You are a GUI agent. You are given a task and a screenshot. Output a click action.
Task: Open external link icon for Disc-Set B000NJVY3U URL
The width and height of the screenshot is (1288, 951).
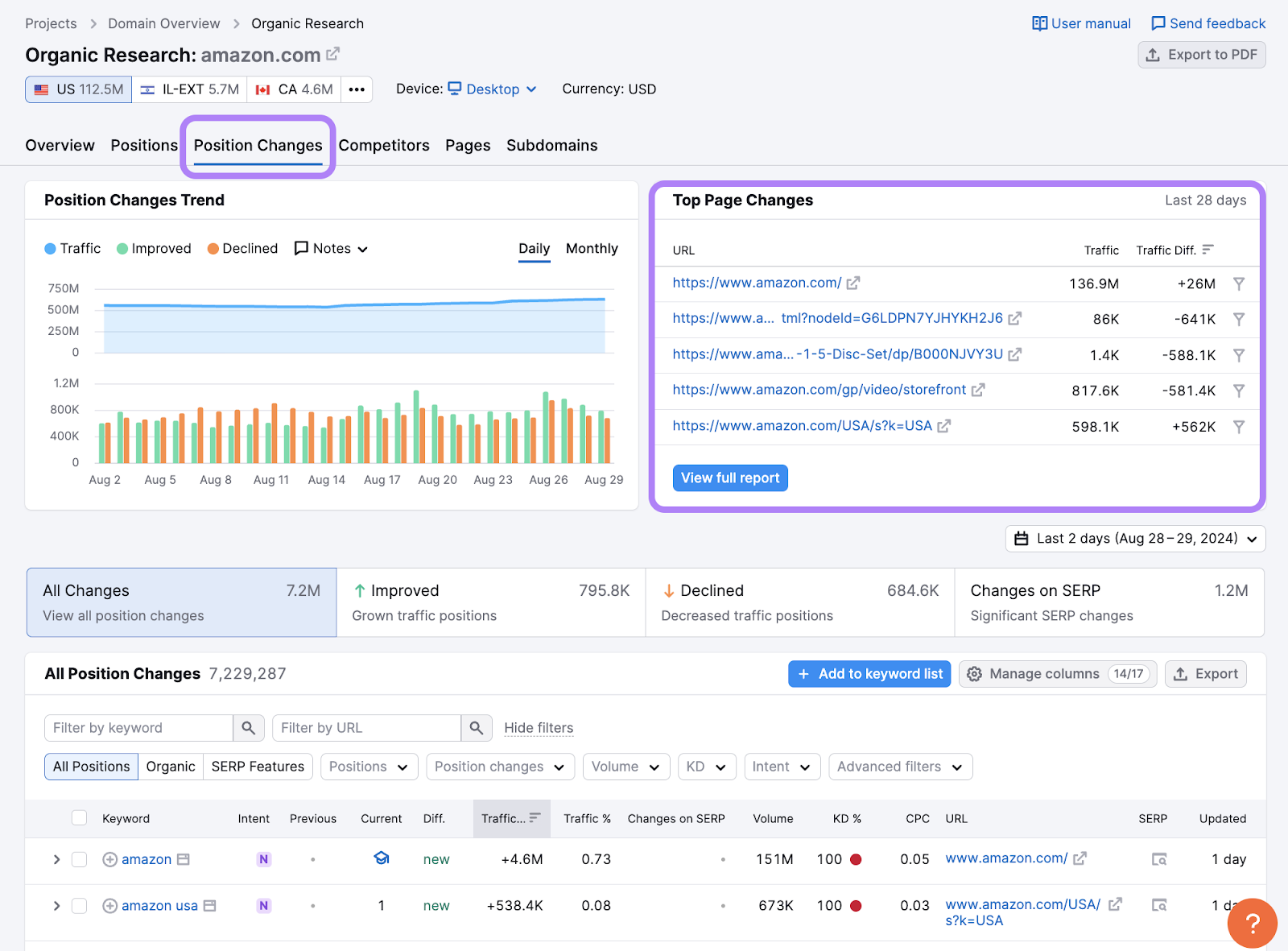1015,354
